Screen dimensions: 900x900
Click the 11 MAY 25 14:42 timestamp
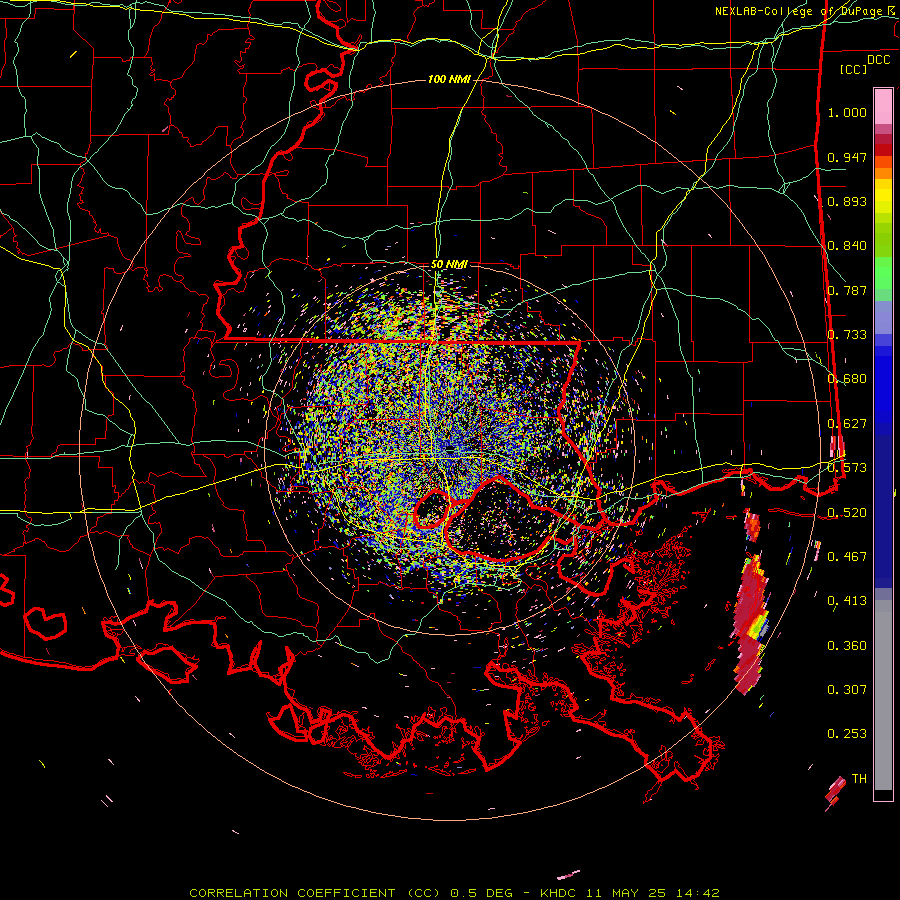(653, 893)
